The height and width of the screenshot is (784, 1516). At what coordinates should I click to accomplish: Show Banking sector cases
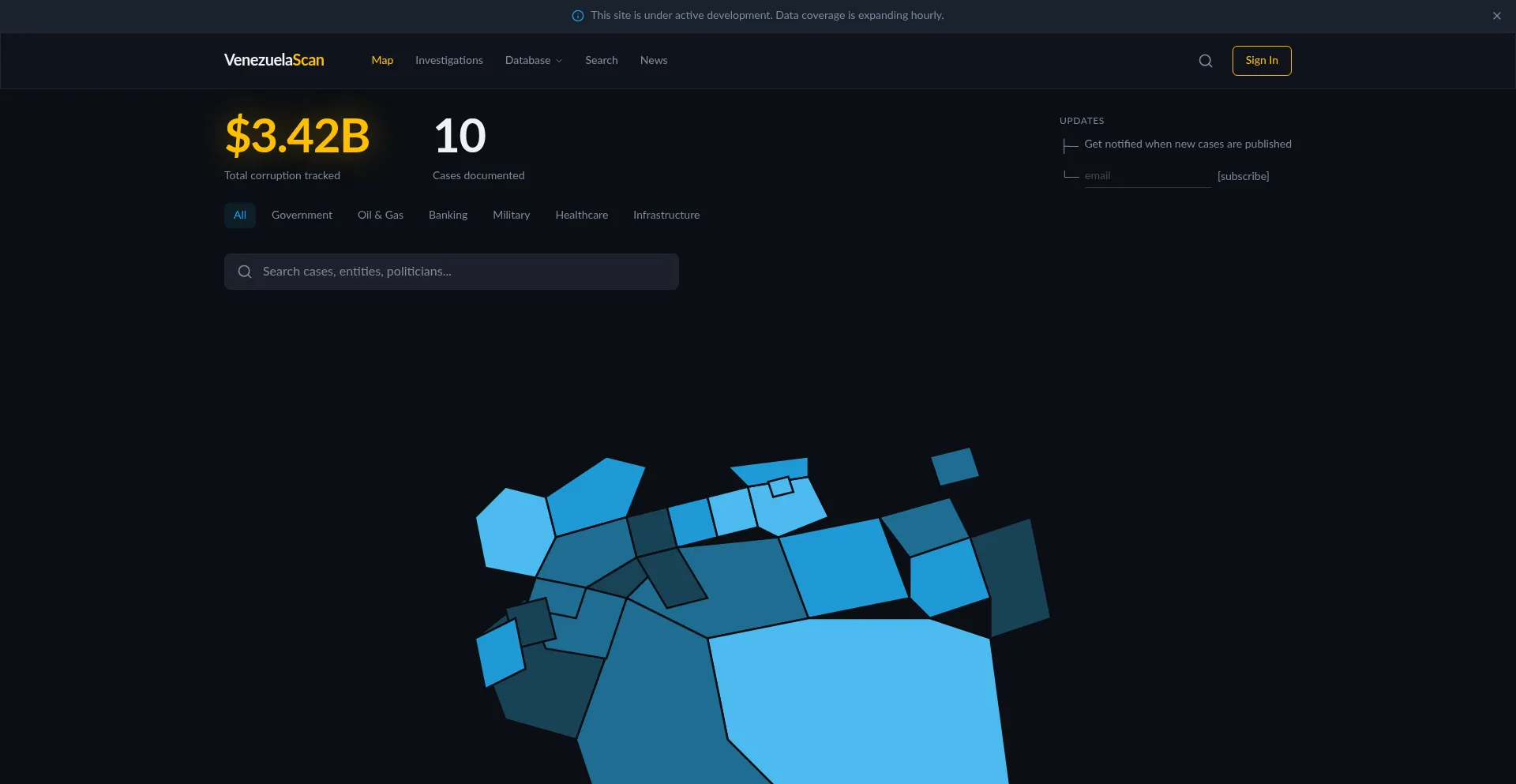tap(448, 216)
